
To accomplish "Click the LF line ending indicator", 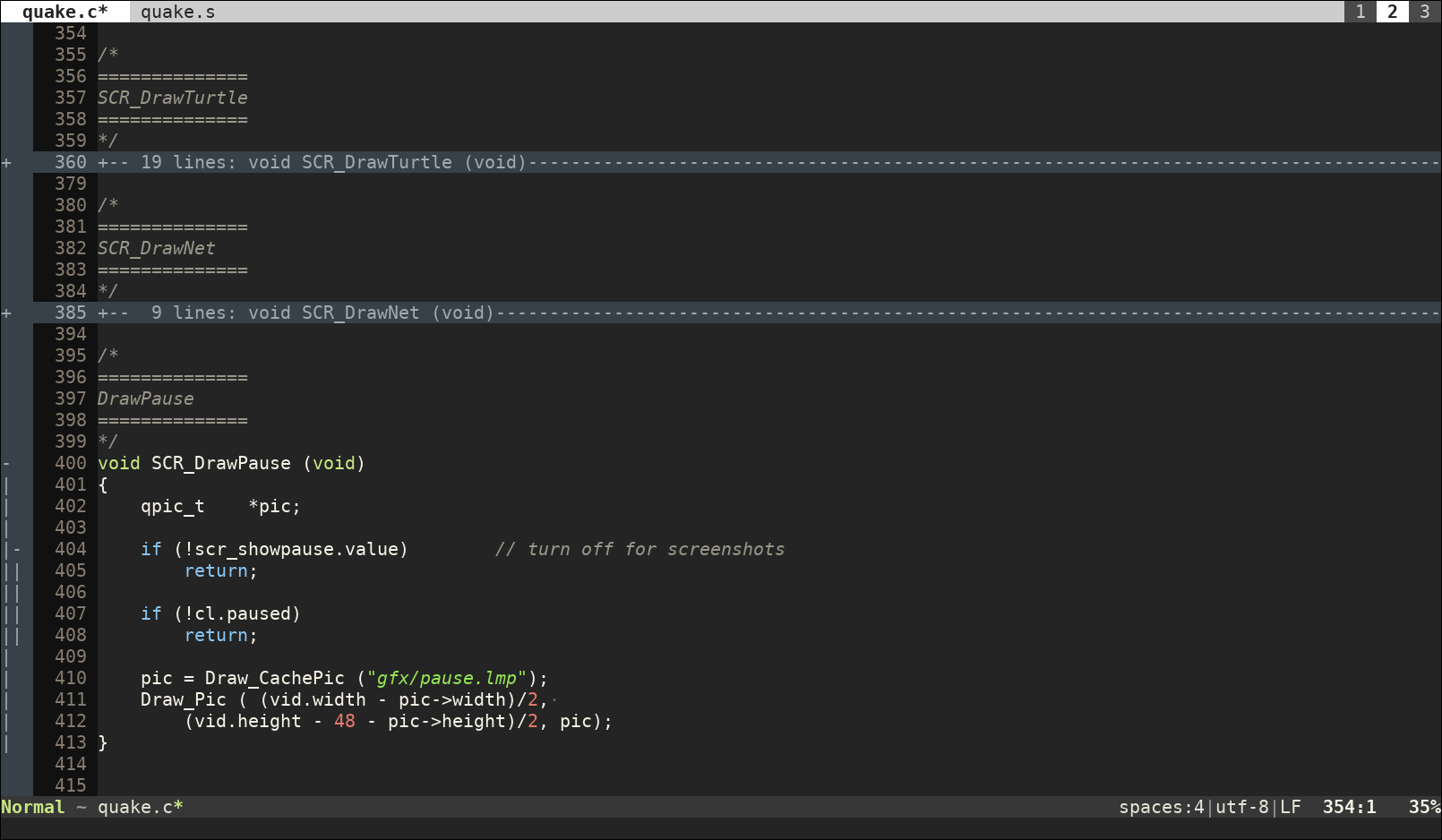I will [1291, 807].
